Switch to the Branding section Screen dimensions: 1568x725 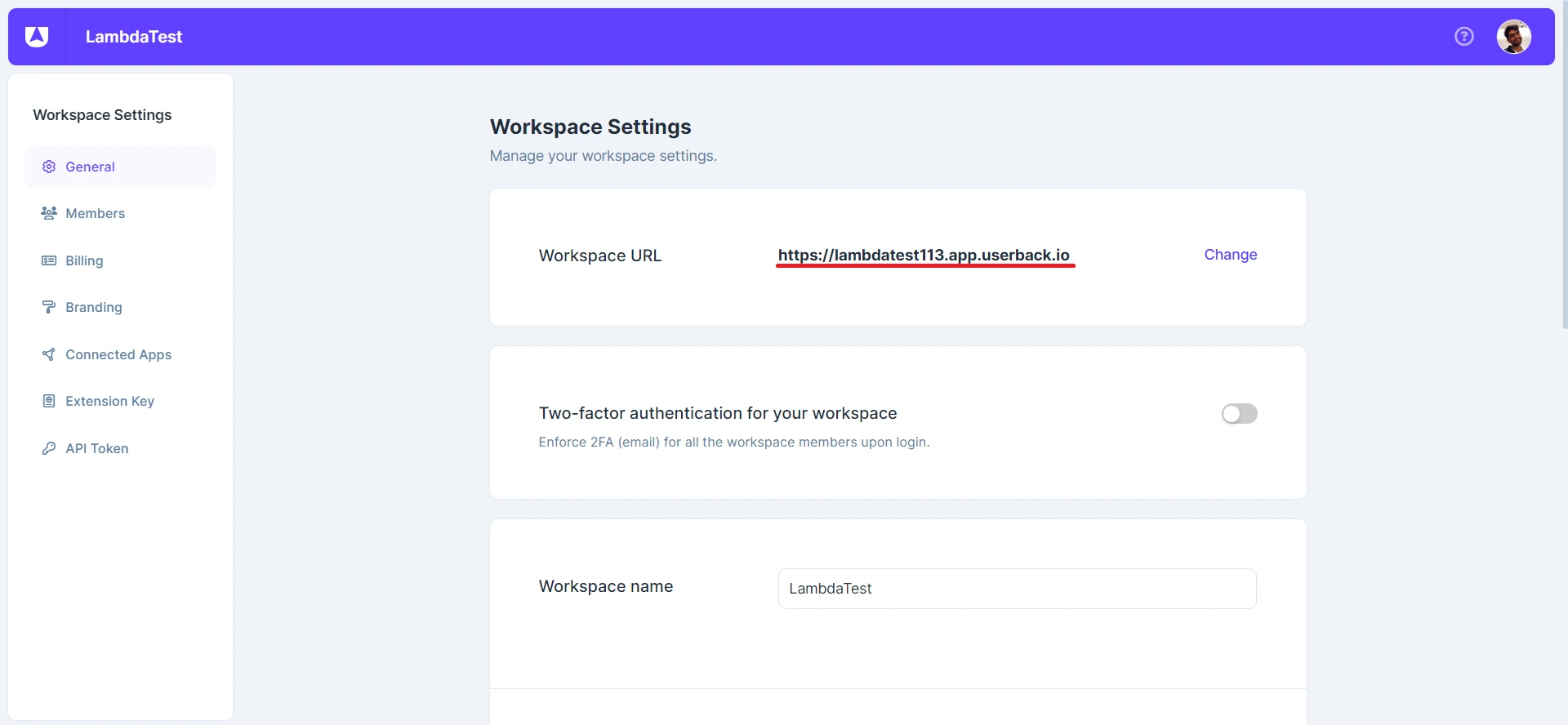pyautogui.click(x=121, y=307)
